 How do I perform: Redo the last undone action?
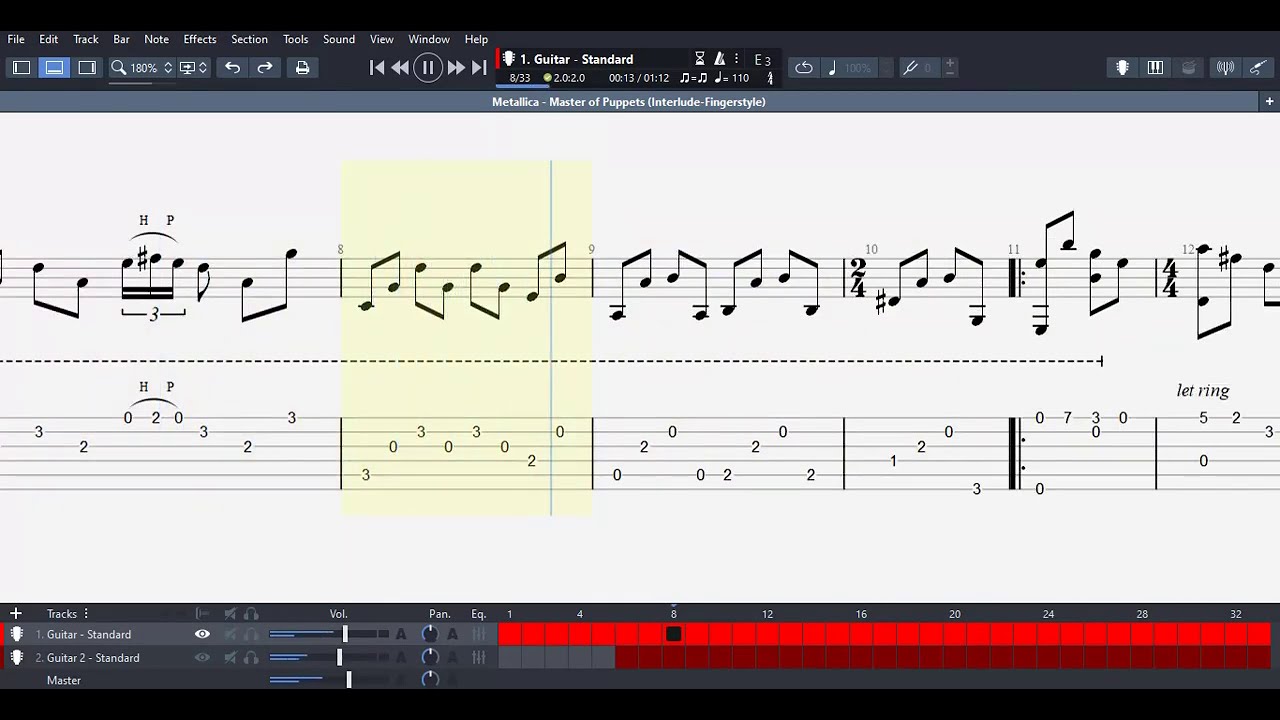265,68
